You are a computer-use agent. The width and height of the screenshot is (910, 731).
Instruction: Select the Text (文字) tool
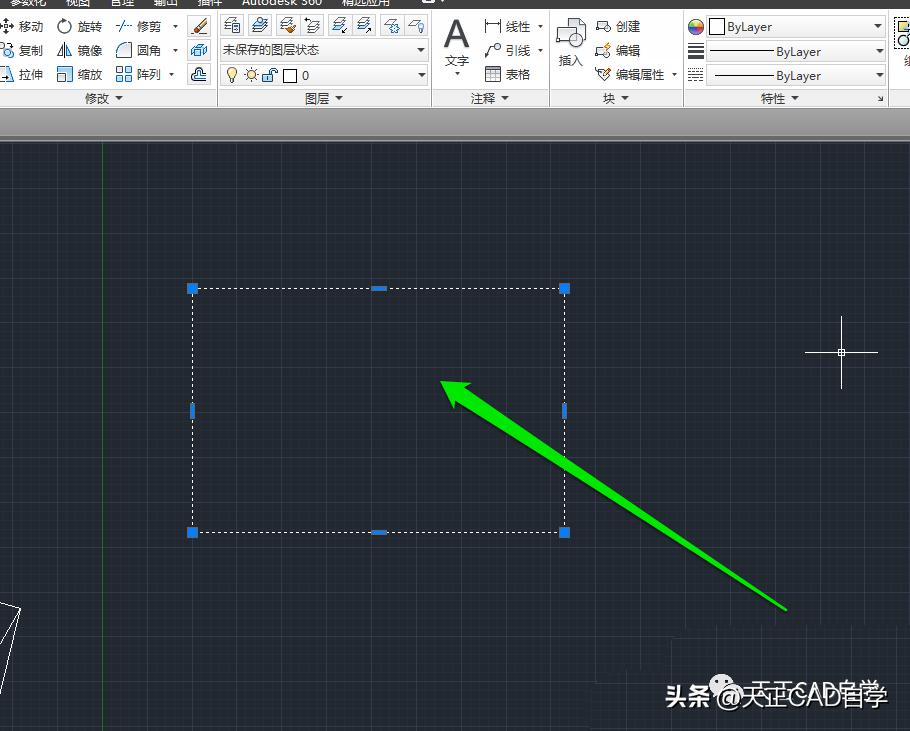pos(457,45)
